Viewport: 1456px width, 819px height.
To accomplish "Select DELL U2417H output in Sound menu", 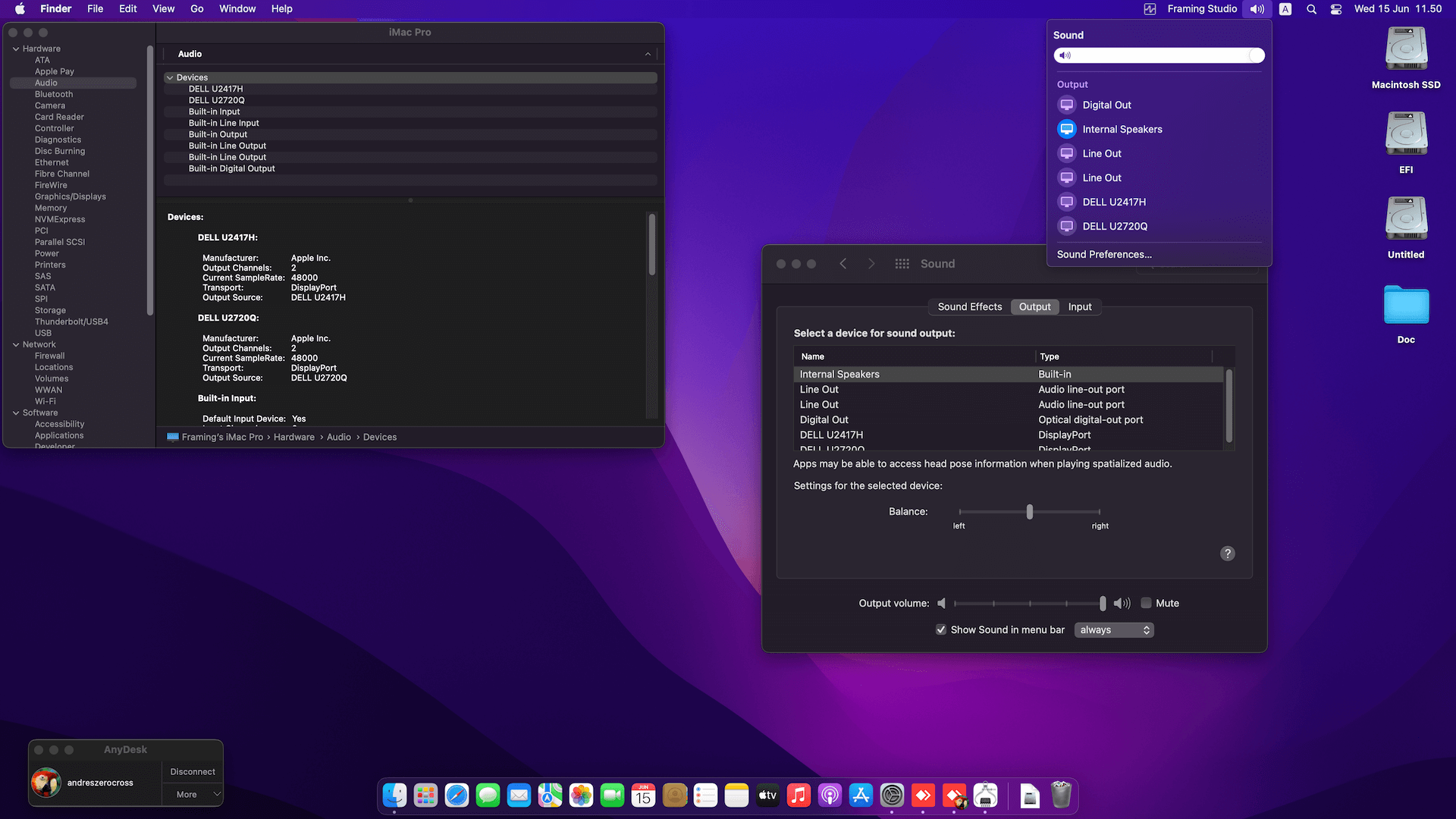I will 1159,202.
